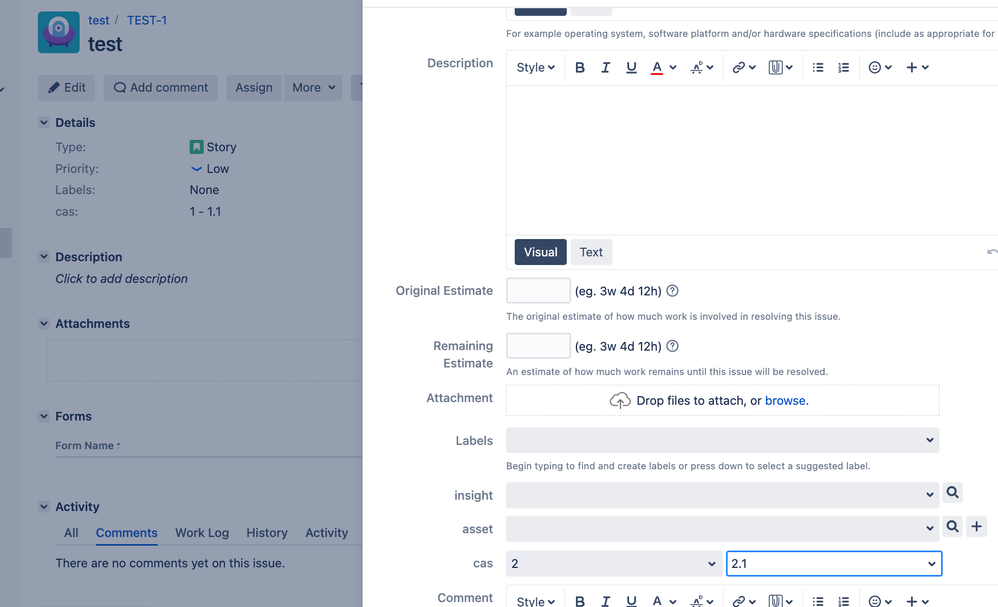Click help icon beside Original Estimate
The height and width of the screenshot is (607, 998).
(672, 291)
